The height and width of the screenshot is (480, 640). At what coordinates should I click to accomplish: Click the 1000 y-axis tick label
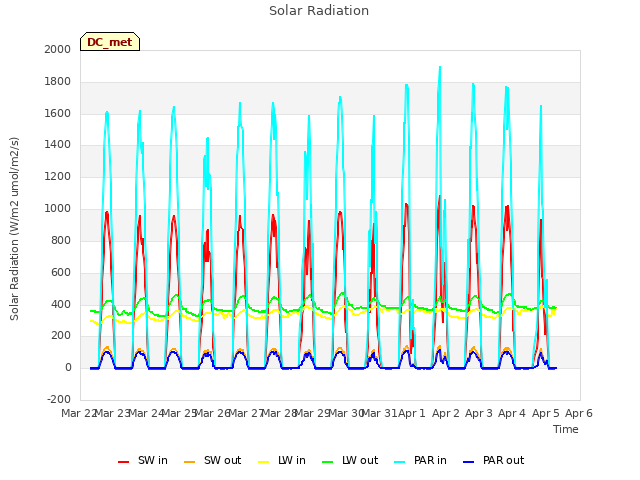[x=58, y=209]
